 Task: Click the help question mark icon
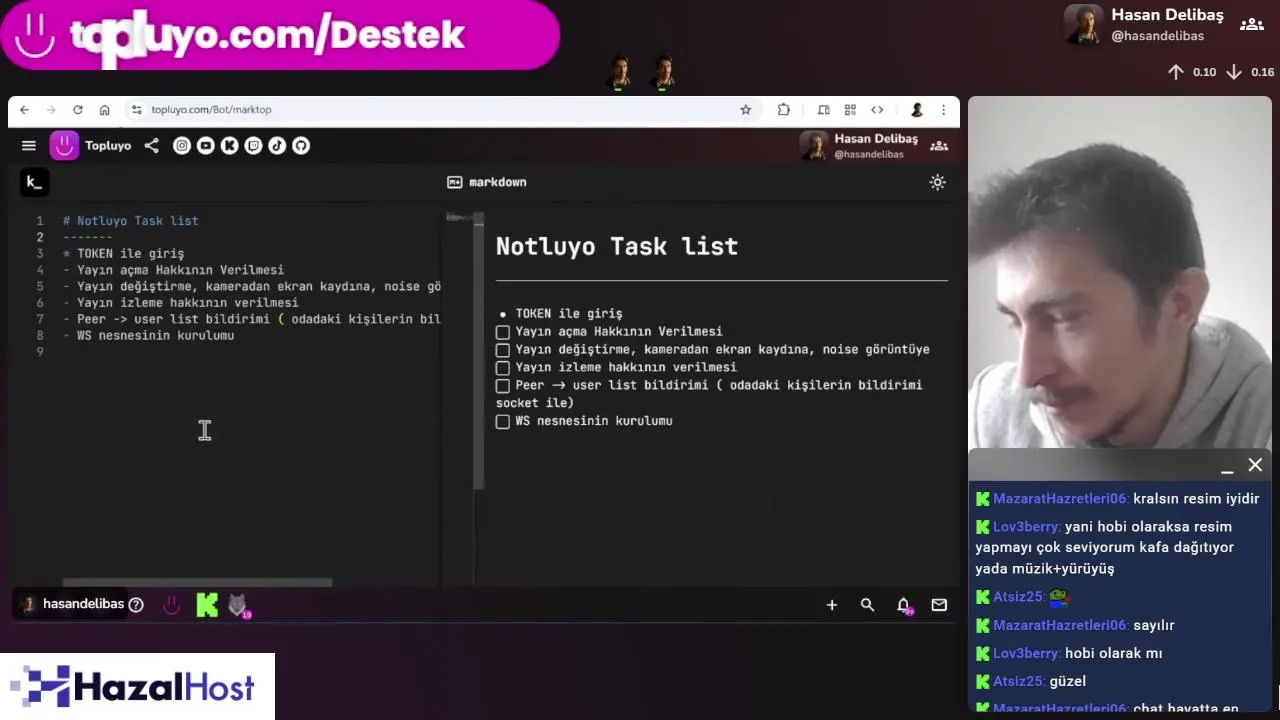tap(136, 605)
